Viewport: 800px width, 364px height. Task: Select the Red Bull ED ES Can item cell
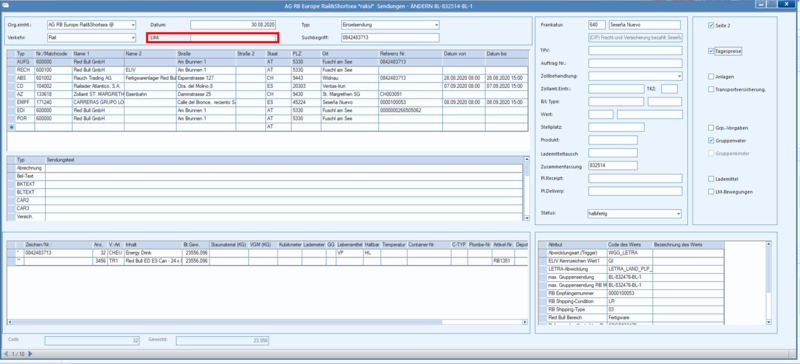coord(153,261)
